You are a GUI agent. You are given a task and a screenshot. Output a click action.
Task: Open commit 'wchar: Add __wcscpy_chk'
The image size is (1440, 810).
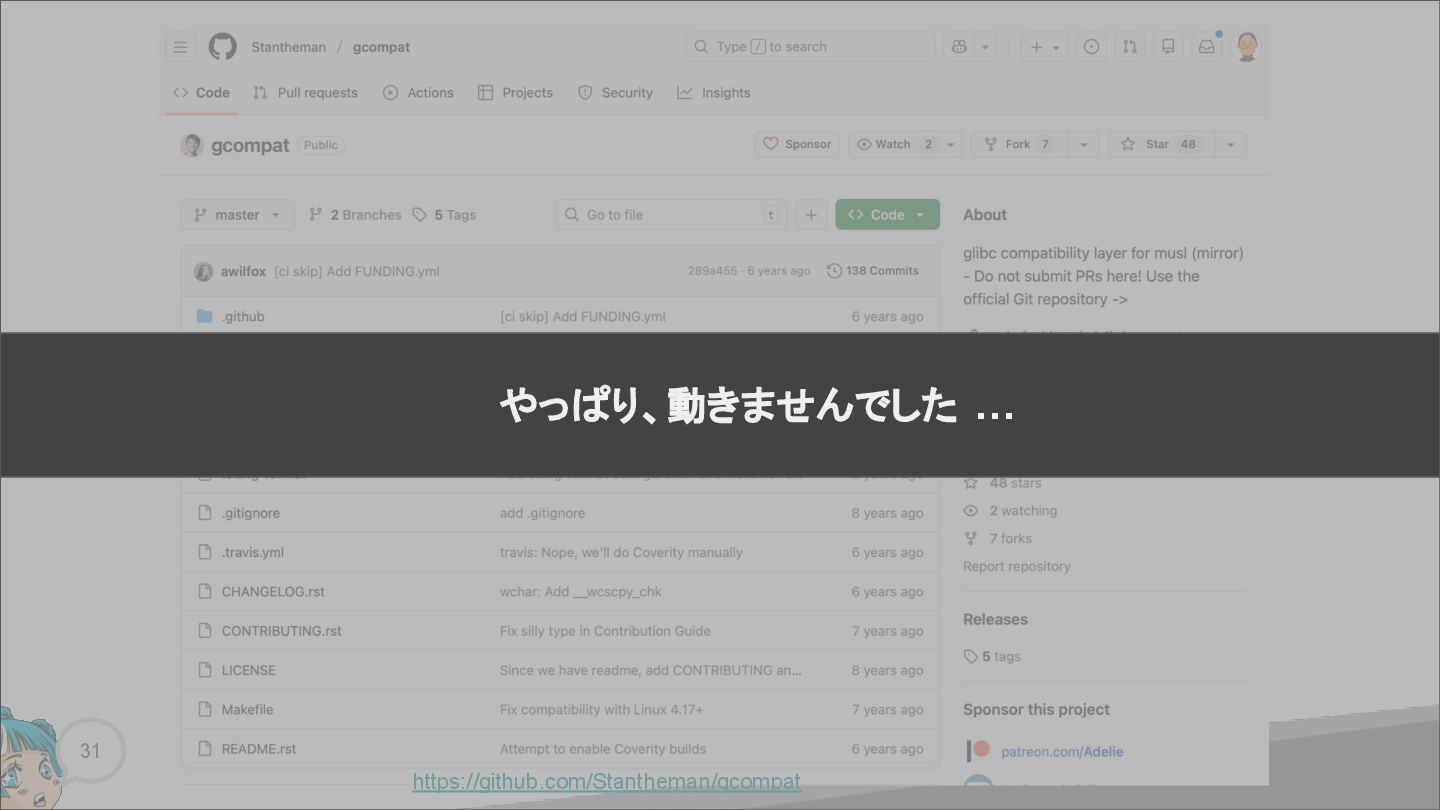coord(581,591)
